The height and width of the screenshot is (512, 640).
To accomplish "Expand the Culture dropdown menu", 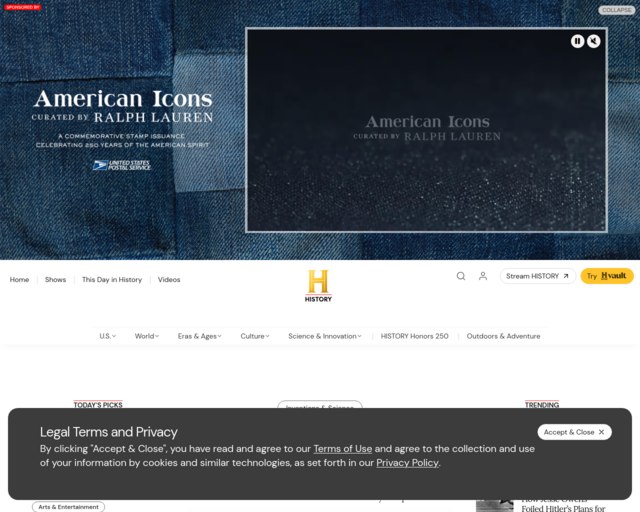I will 255,336.
